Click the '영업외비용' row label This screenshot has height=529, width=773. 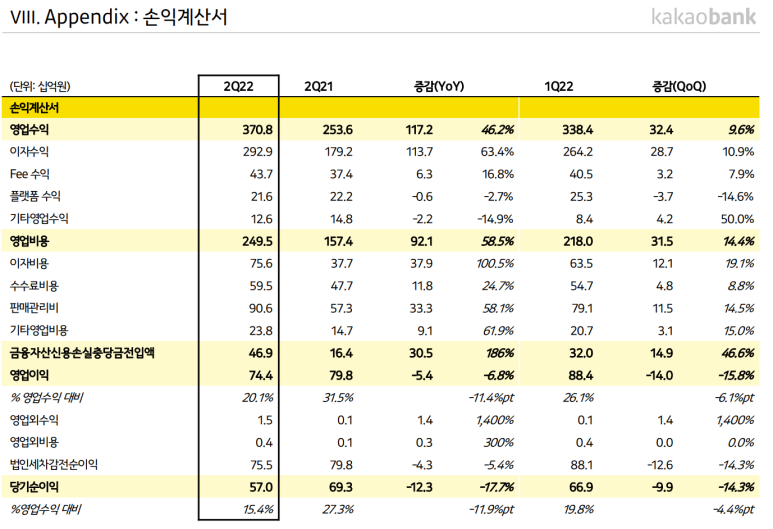click(34, 442)
